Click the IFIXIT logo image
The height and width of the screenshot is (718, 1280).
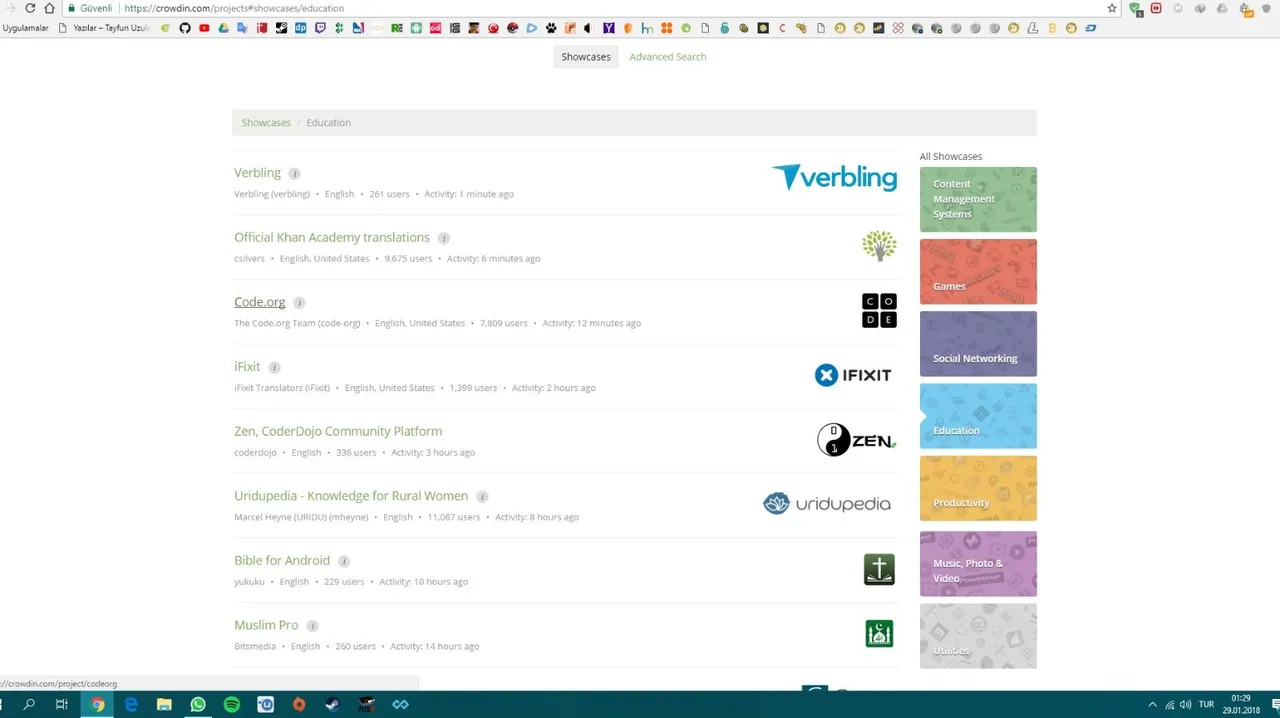[x=853, y=375]
